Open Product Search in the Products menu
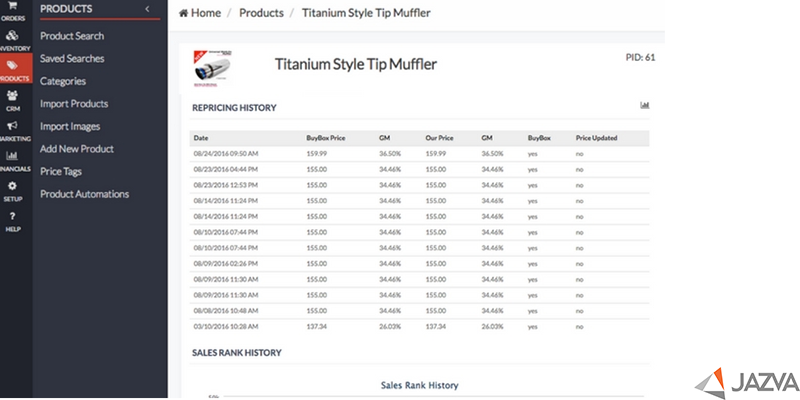This screenshot has width=800, height=400. click(x=71, y=36)
